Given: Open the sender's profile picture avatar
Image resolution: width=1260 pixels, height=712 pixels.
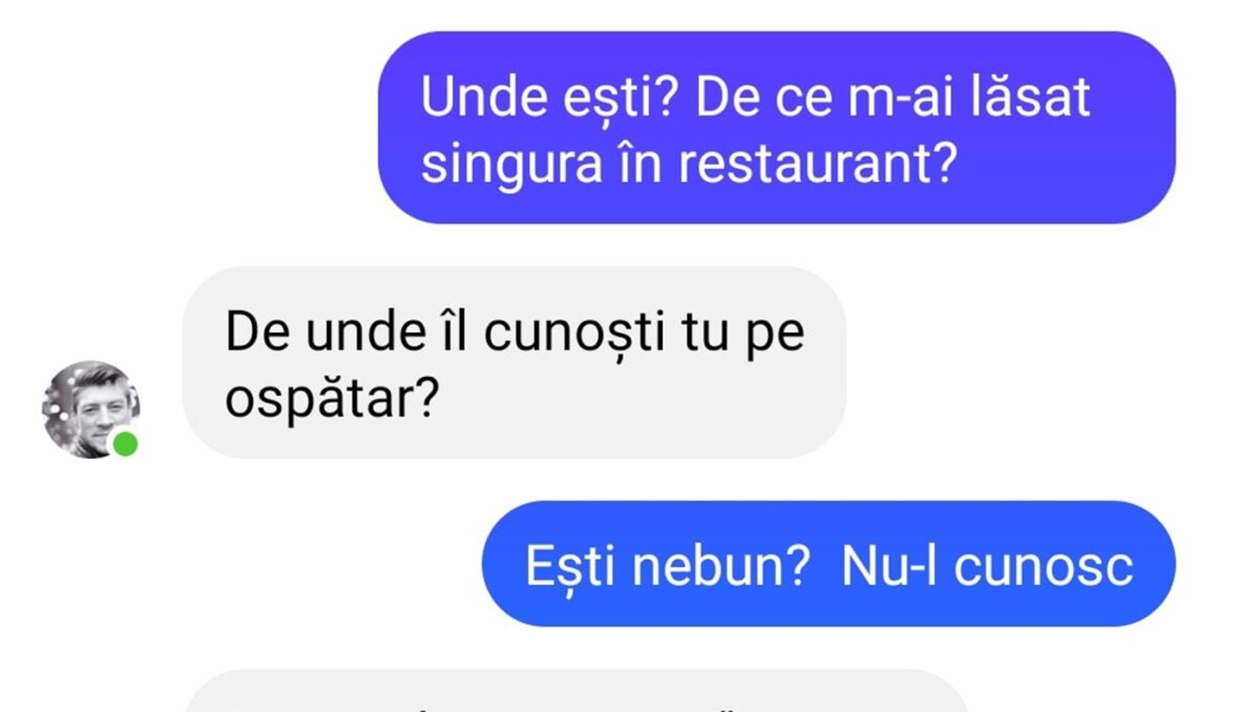Looking at the screenshot, I should click(91, 409).
